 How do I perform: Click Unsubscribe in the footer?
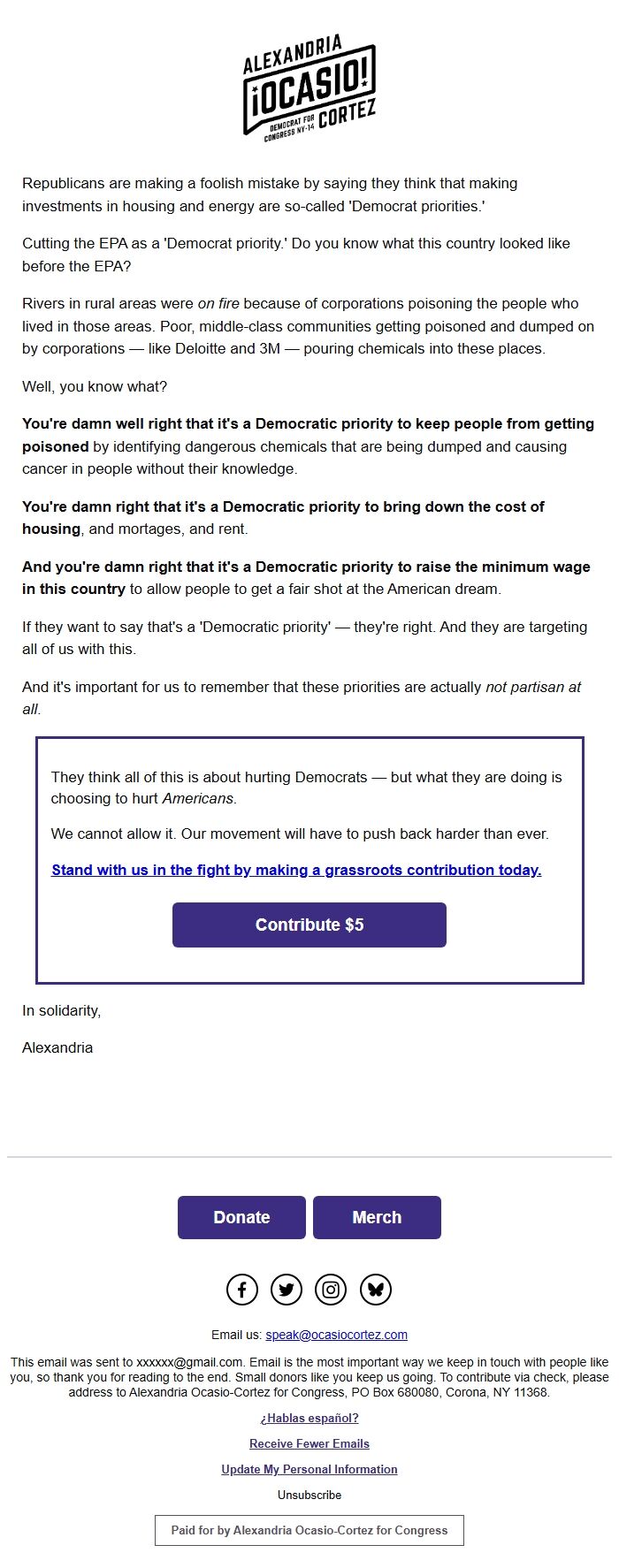pos(309,1495)
